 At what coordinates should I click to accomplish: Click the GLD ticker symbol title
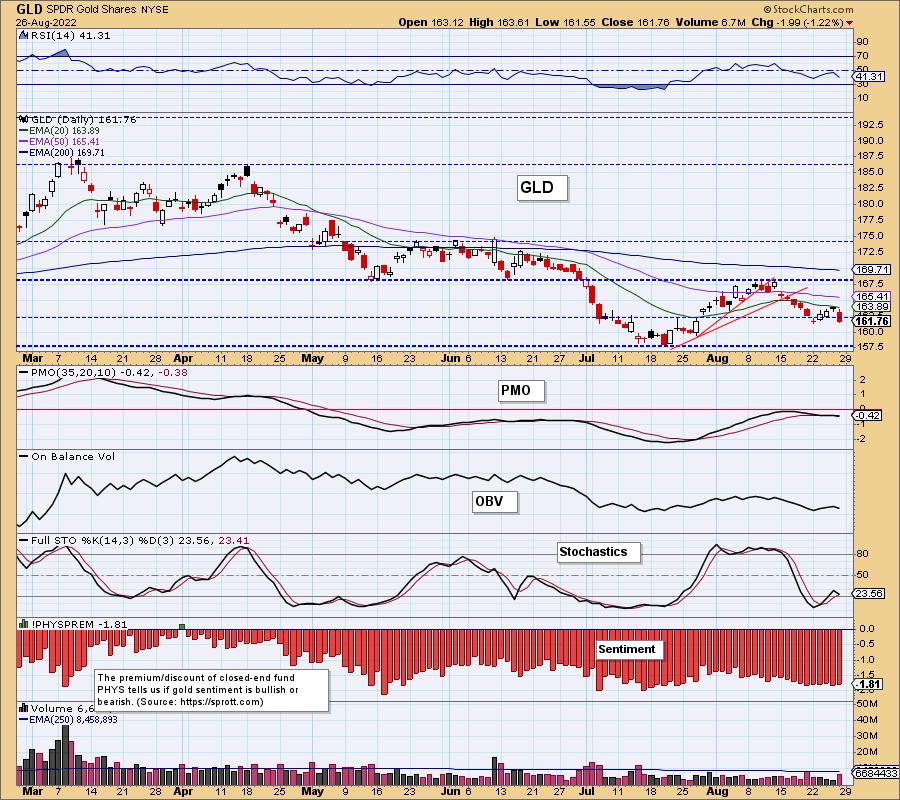(29, 9)
